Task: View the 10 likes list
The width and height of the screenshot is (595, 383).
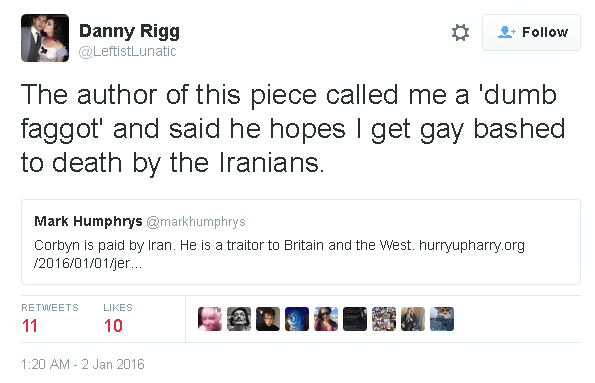Action: pyautogui.click(x=118, y=318)
